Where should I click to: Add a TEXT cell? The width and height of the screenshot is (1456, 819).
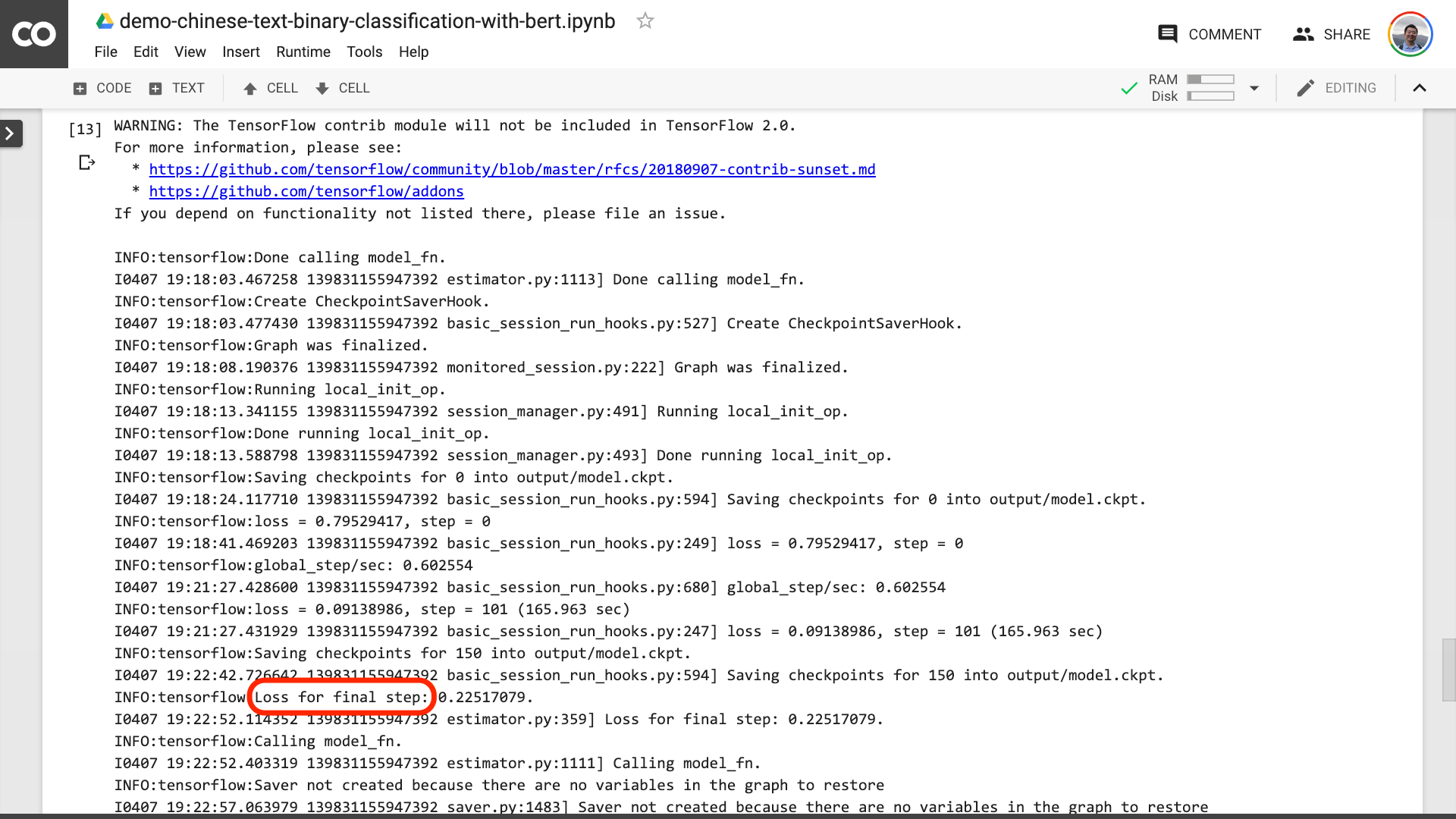click(177, 88)
